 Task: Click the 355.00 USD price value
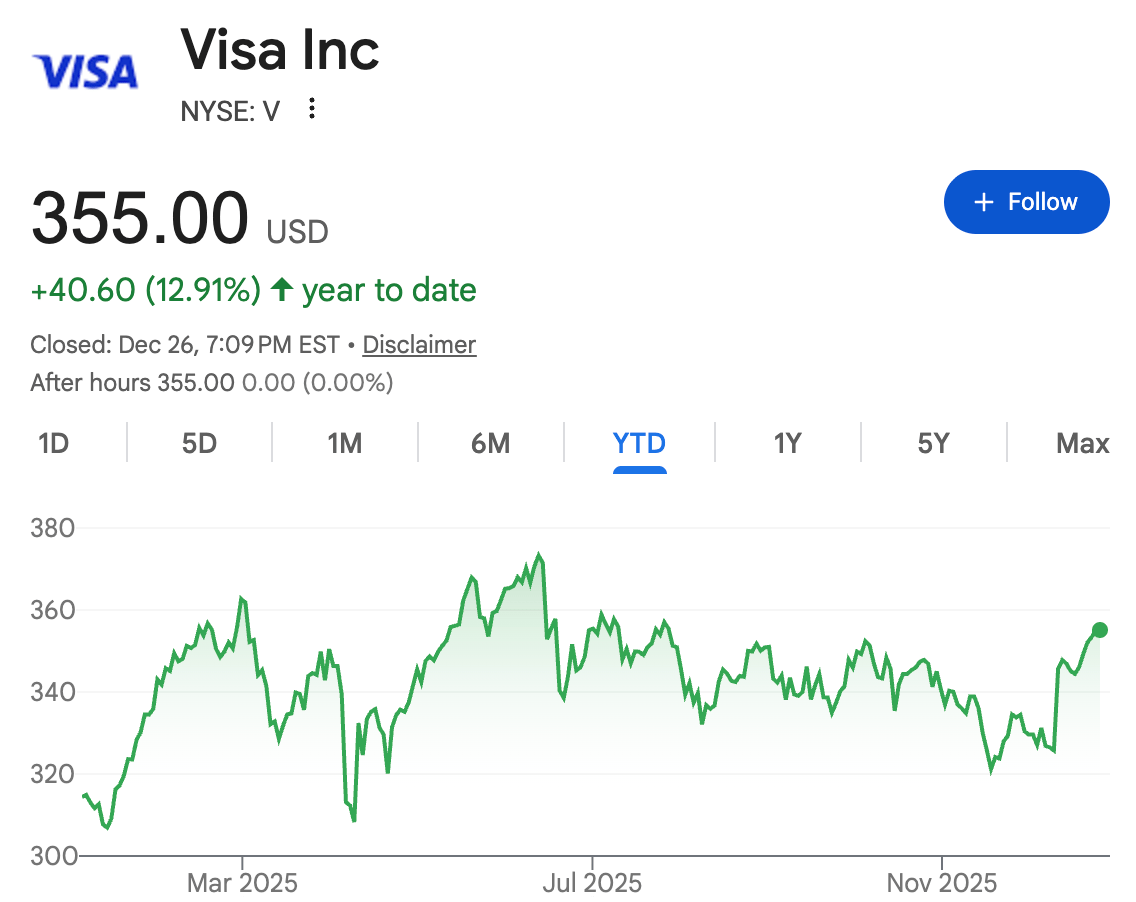click(180, 218)
